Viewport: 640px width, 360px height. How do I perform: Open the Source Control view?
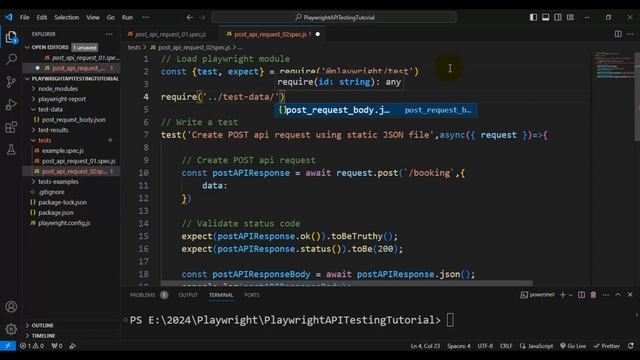[11, 82]
